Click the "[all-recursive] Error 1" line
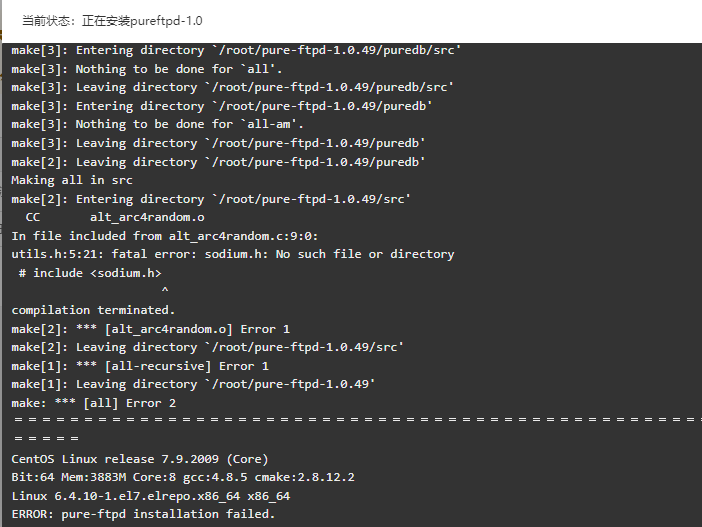The height and width of the screenshot is (527, 702). (140, 366)
